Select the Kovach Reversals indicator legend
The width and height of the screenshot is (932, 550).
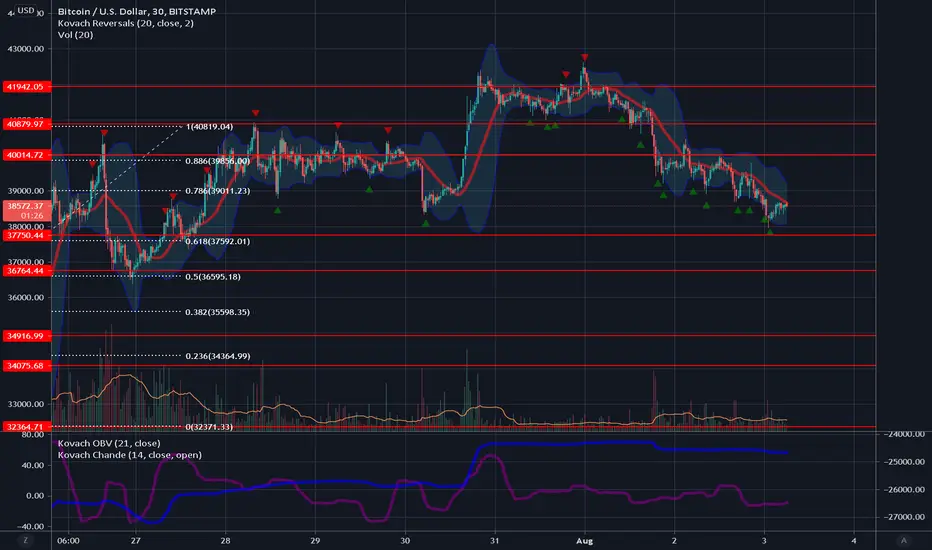coord(125,23)
